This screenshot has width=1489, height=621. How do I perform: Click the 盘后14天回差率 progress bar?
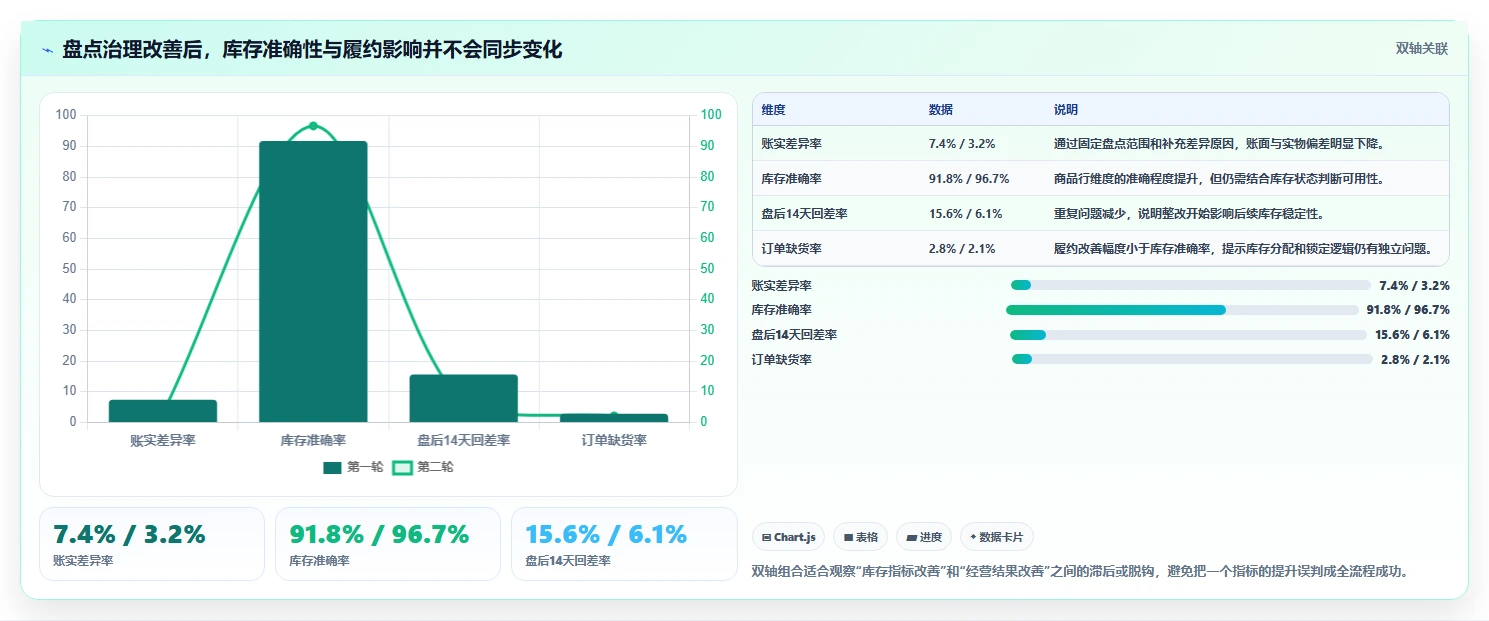1188,335
